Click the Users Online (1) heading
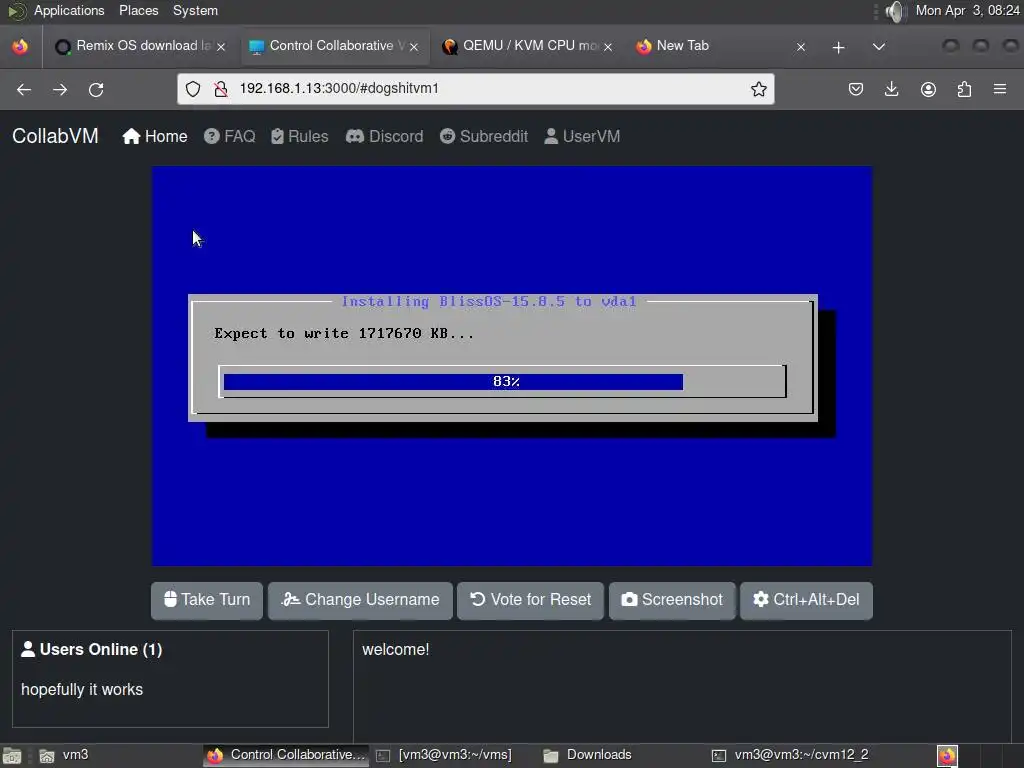Viewport: 1024px width, 768px height. click(x=92, y=649)
